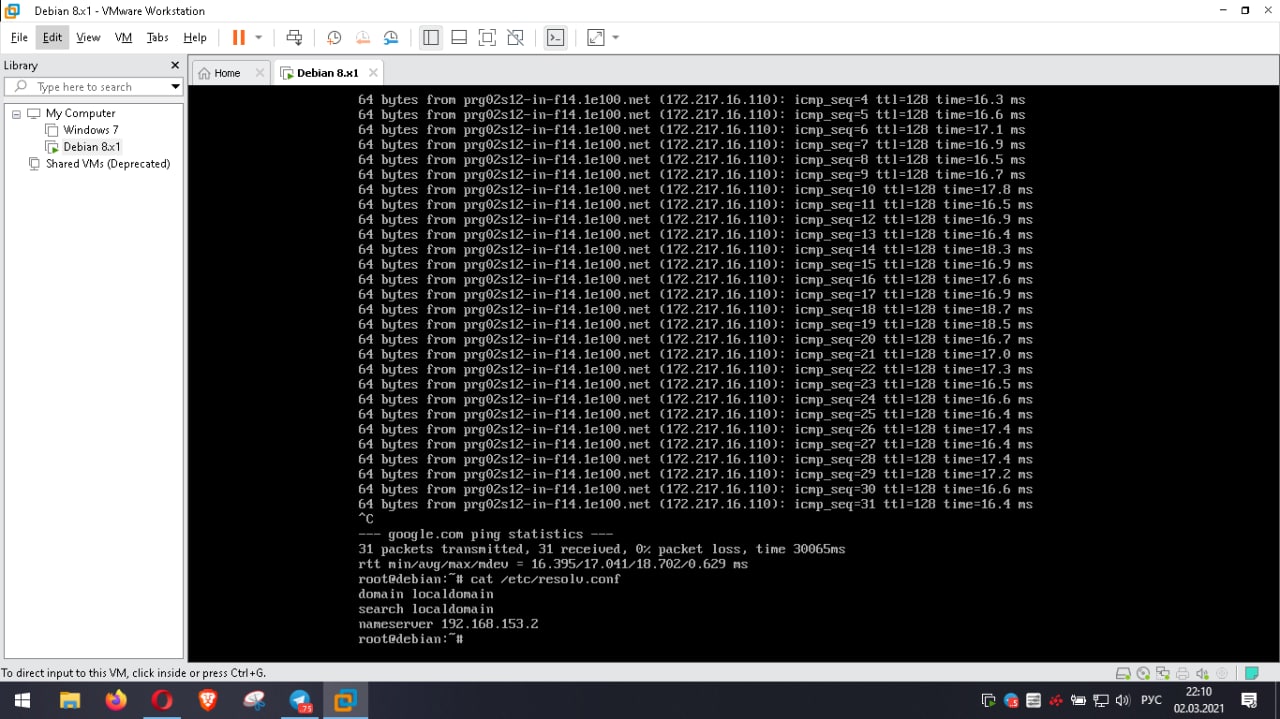The width and height of the screenshot is (1280, 719).
Task: Select Windows 7 virtual machine
Action: pos(90,130)
